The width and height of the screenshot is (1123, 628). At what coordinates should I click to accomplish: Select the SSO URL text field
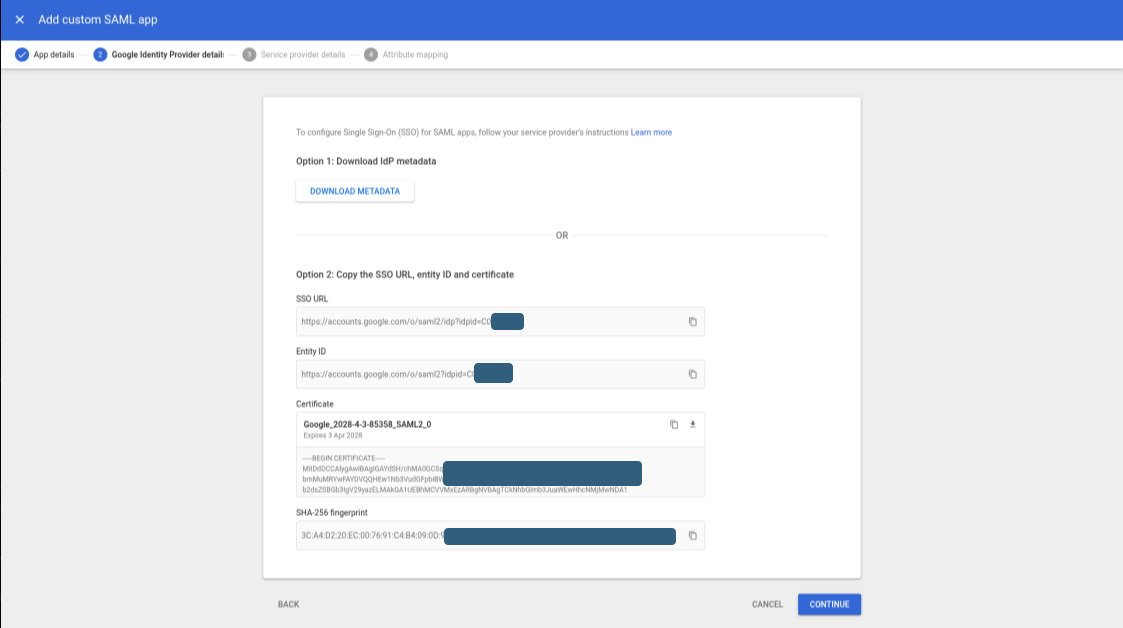480,321
